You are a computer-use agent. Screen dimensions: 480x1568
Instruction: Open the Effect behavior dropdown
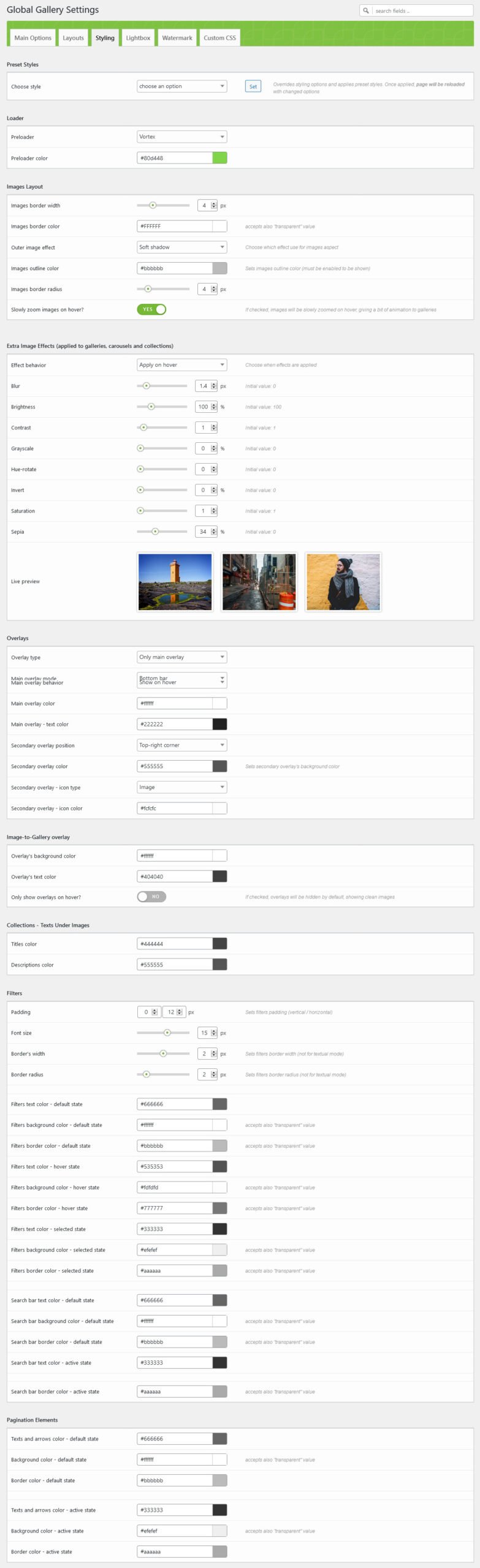[181, 364]
